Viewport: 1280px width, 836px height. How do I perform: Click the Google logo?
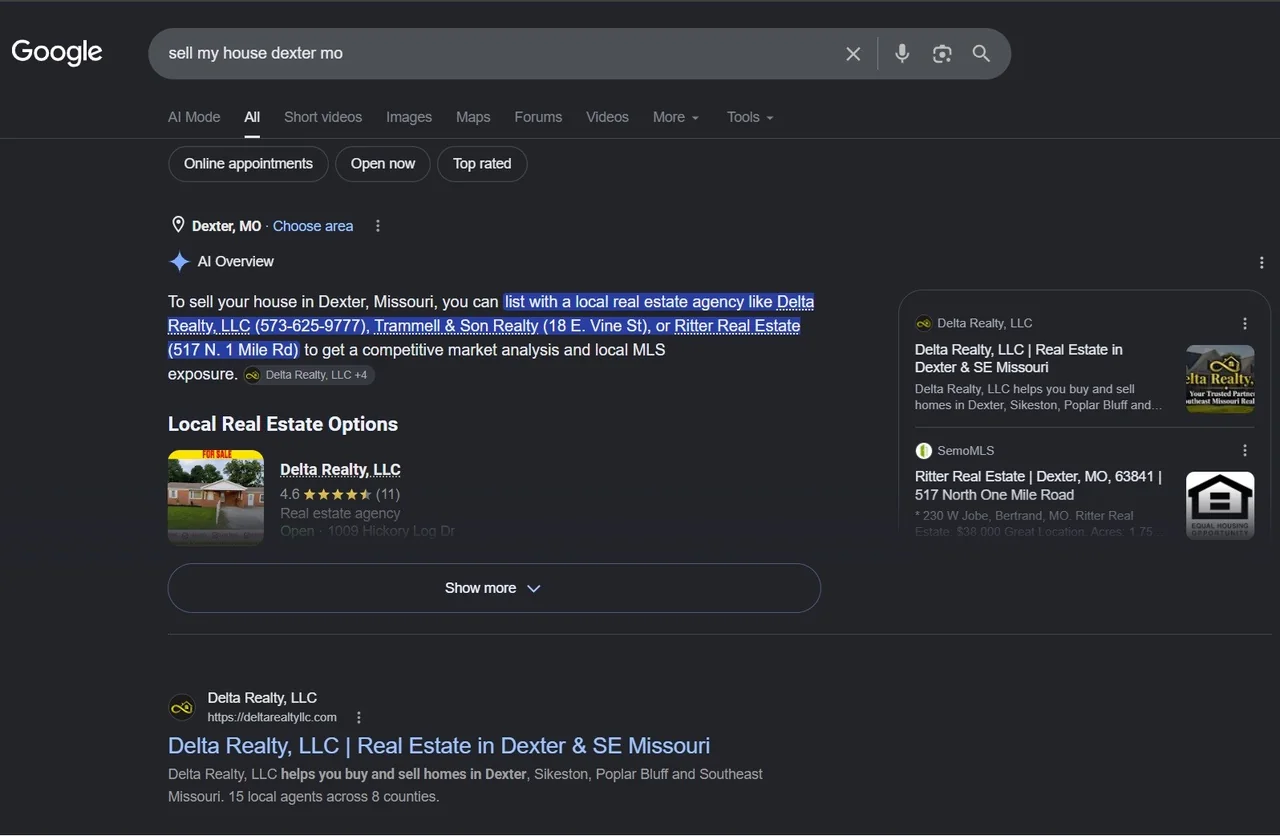tap(57, 52)
